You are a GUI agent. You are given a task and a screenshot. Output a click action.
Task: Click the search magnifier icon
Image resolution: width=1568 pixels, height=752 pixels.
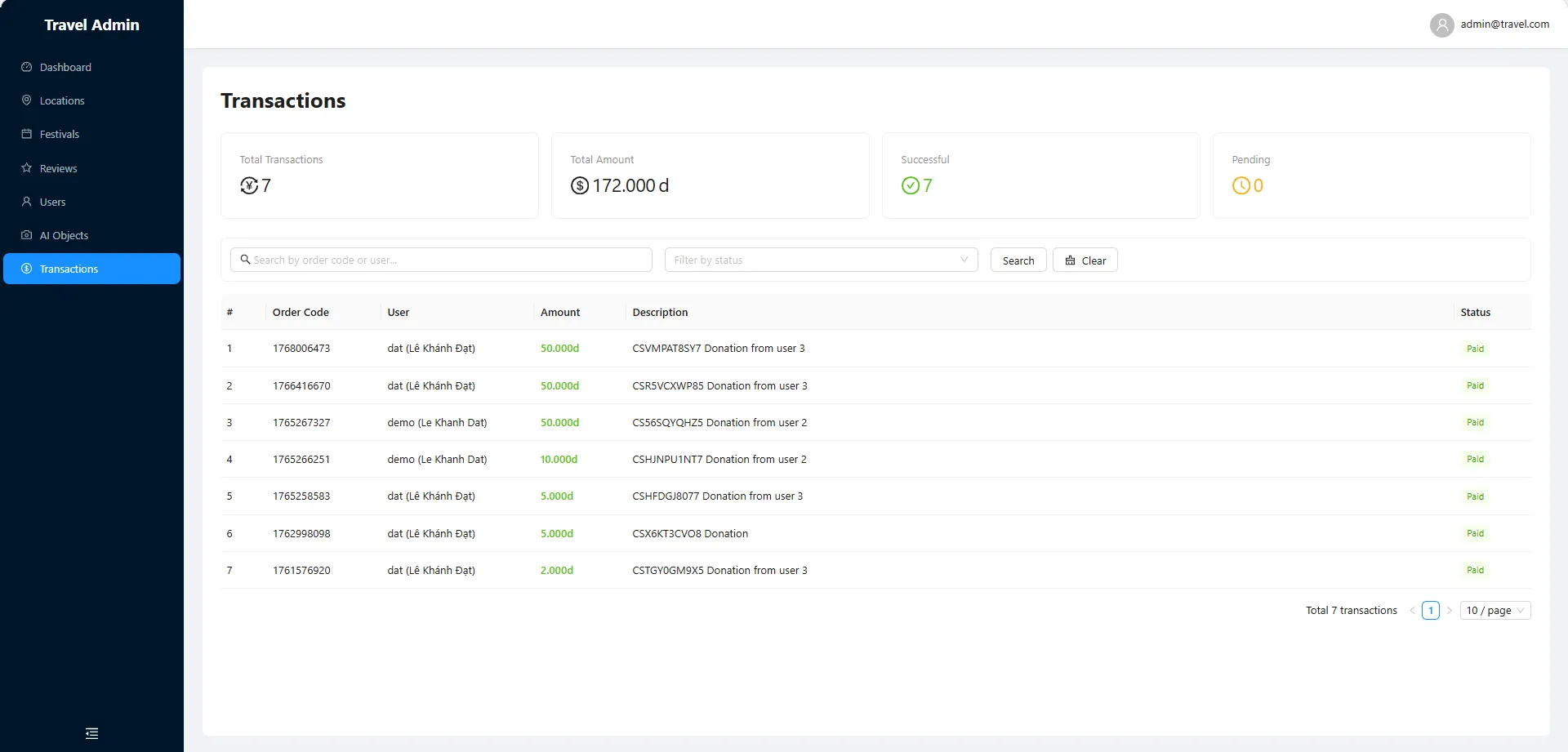click(x=245, y=260)
